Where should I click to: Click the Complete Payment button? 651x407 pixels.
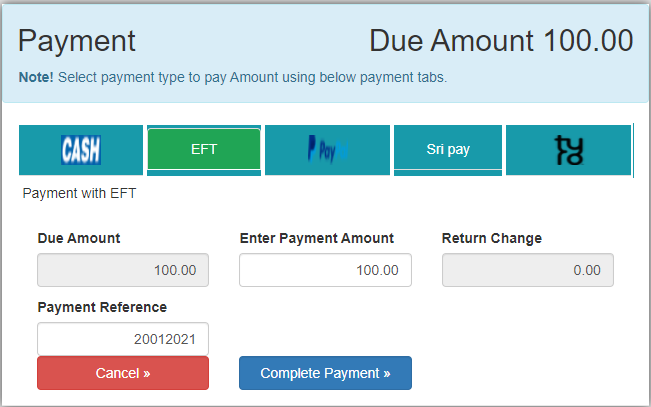pyautogui.click(x=325, y=373)
